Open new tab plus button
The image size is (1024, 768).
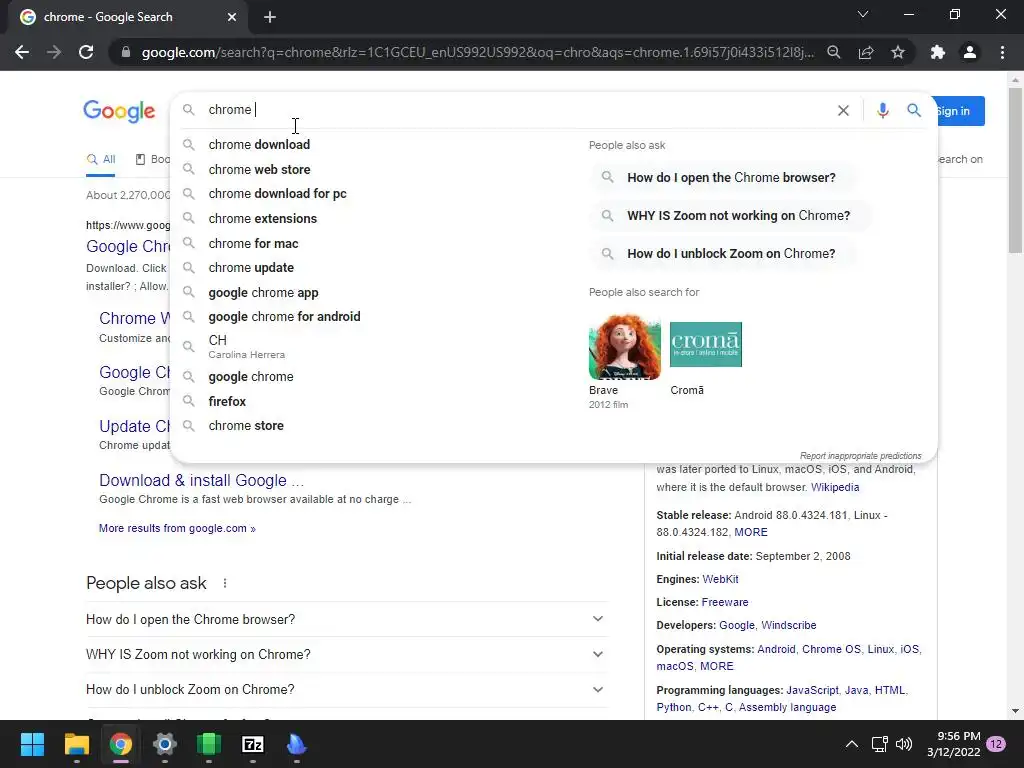(x=270, y=17)
